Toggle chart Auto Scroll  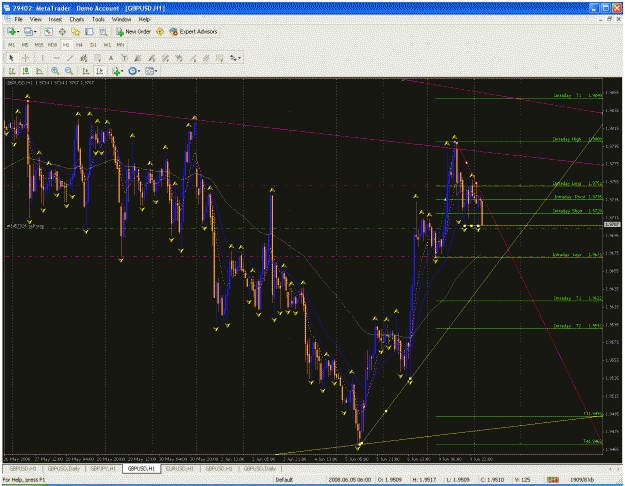coord(86,71)
